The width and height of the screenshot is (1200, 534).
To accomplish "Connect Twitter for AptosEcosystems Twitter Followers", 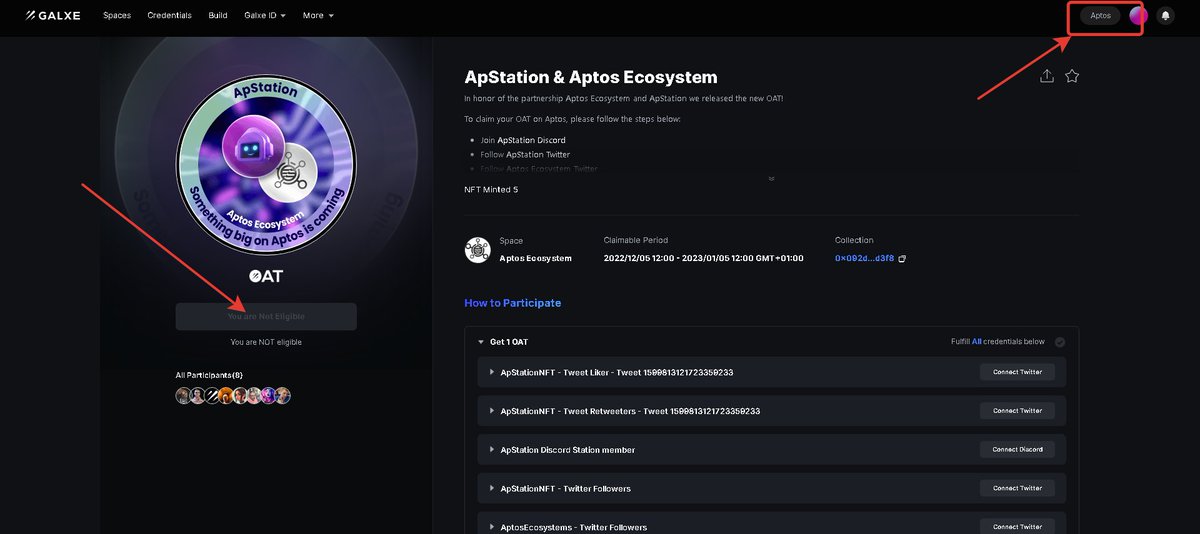I will click(1017, 527).
